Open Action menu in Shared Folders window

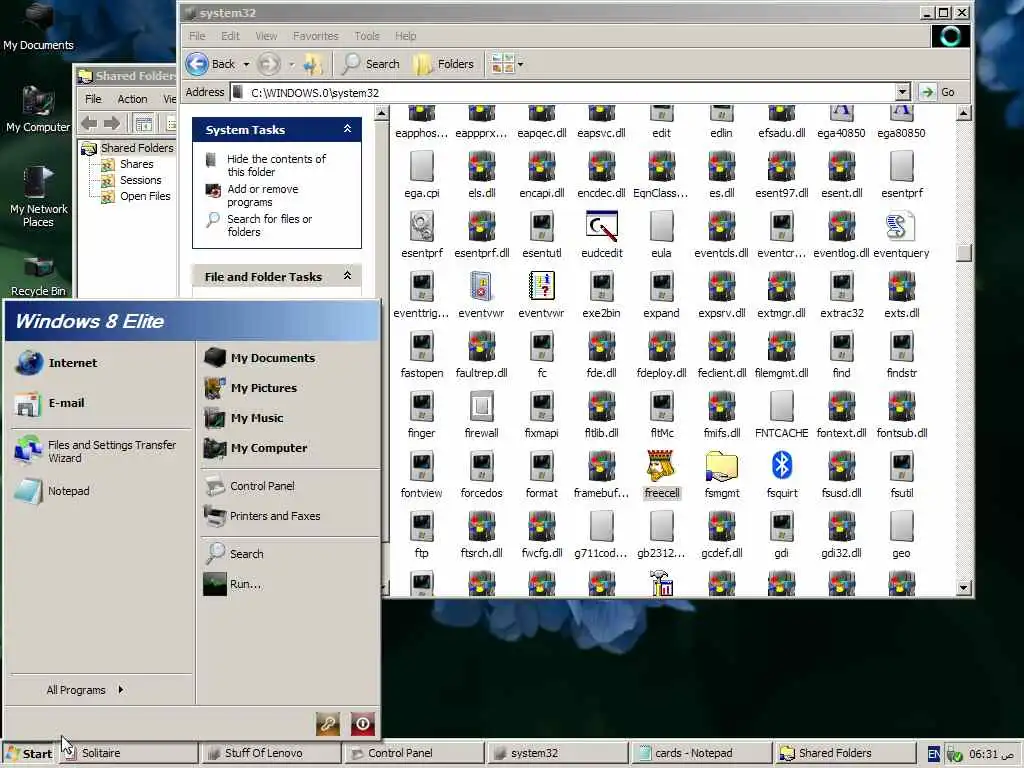(132, 99)
